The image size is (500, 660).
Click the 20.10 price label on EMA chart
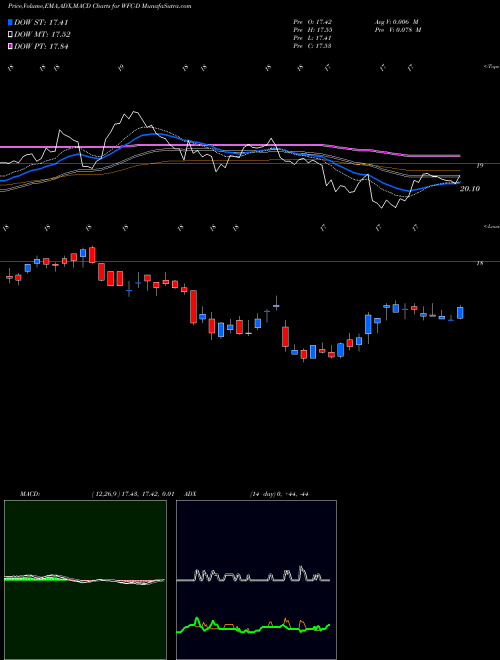(470, 189)
